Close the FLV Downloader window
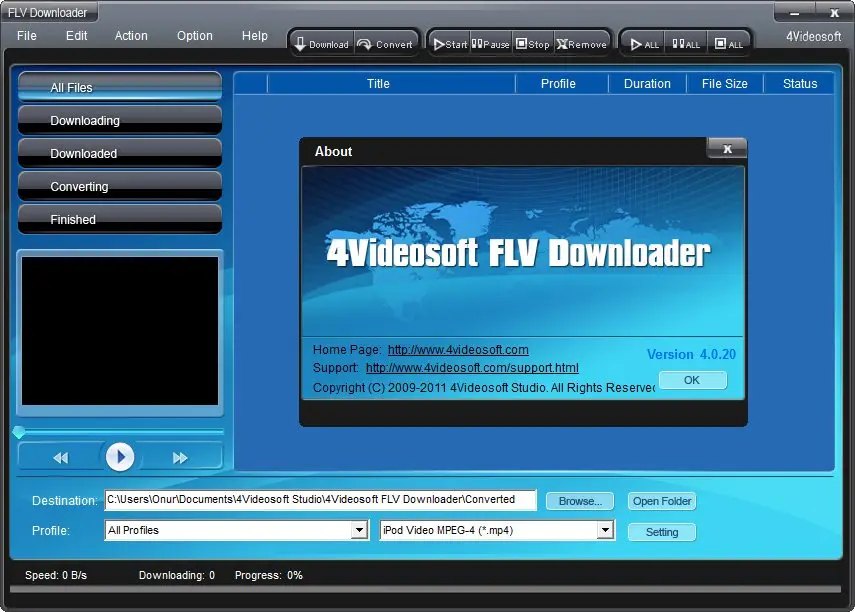Screen dimensions: 855x612 (x=834, y=13)
